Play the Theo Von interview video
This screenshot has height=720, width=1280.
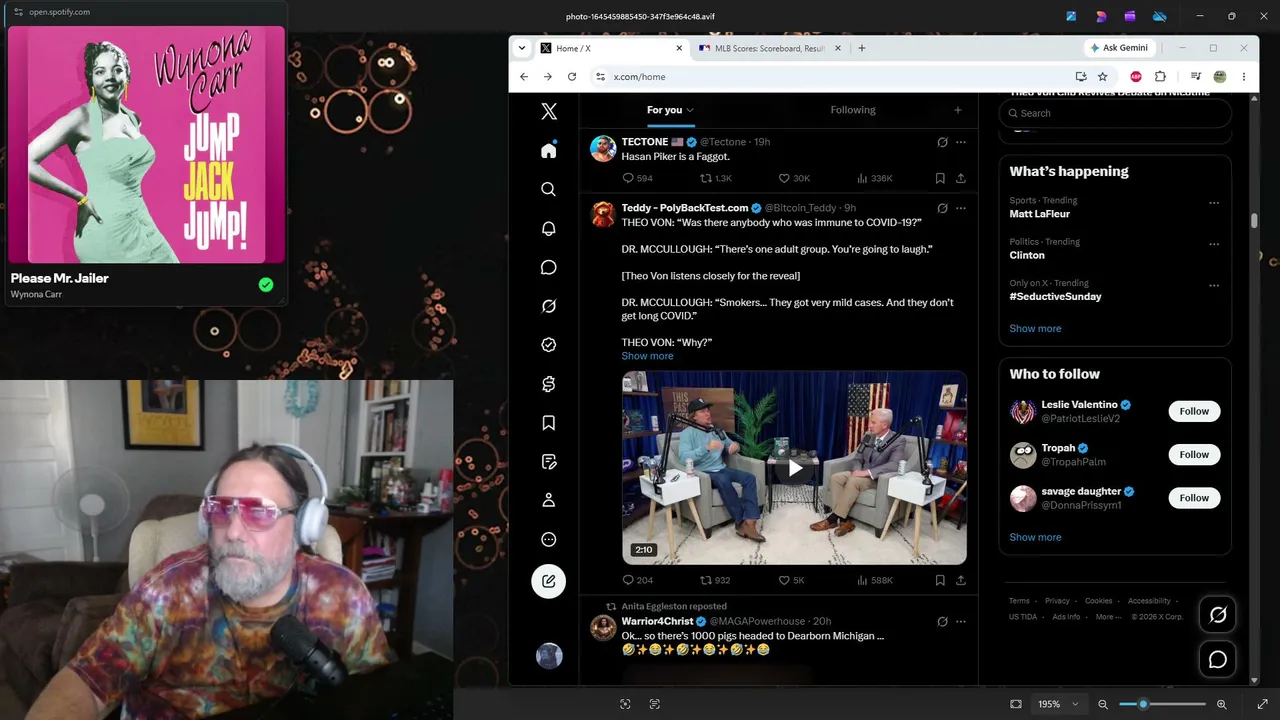(x=794, y=468)
